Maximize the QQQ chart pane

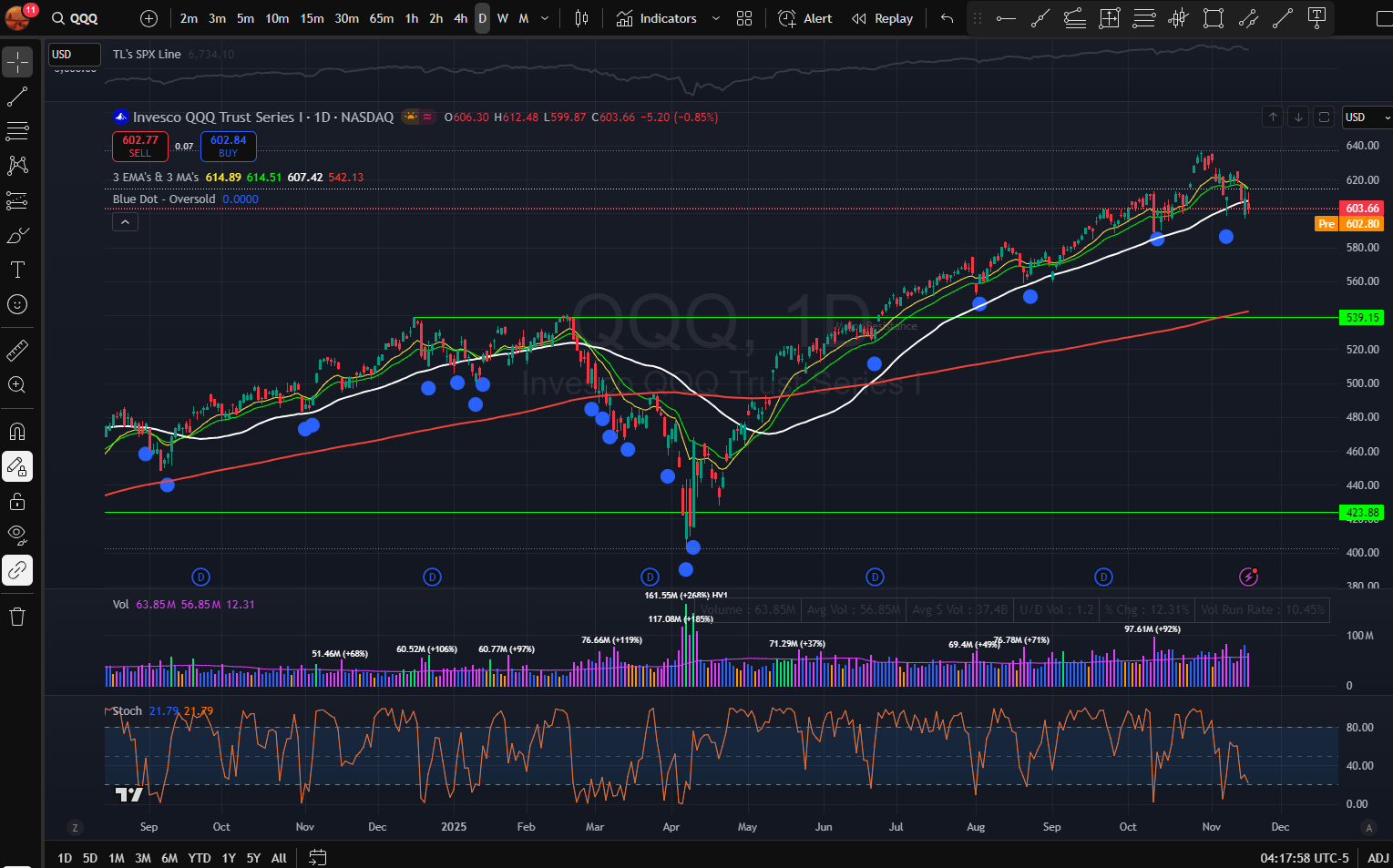(x=1324, y=117)
